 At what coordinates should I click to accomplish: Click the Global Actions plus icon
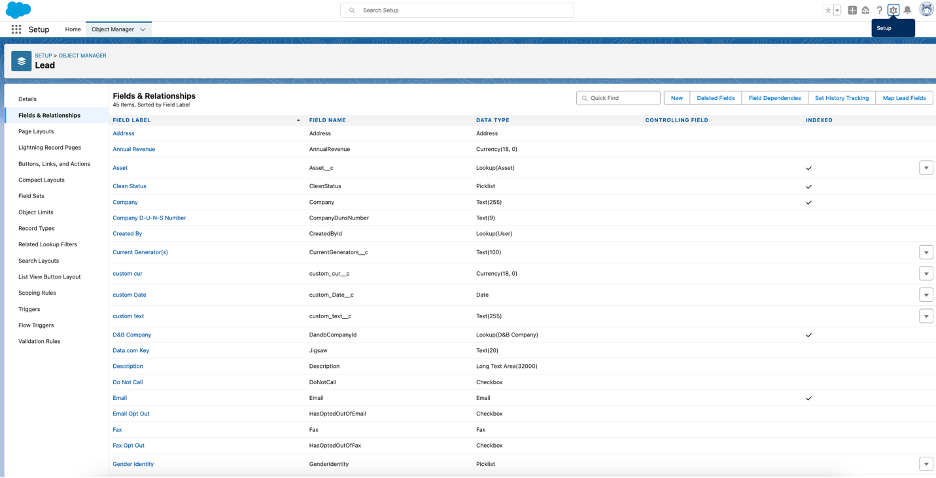pos(852,10)
